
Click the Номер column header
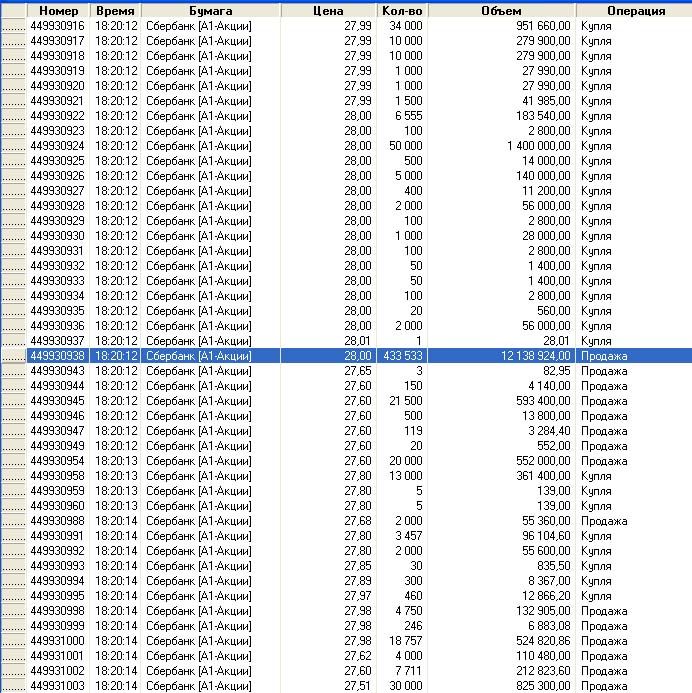58,11
